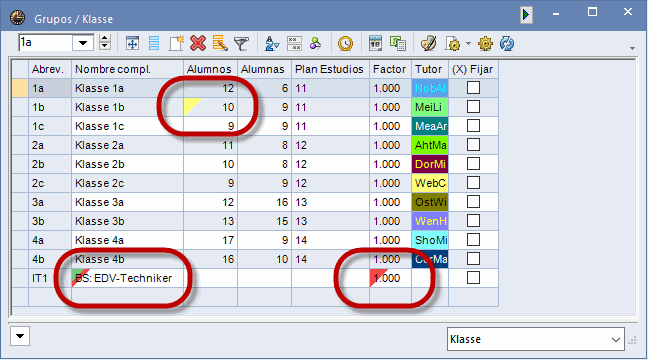Select row marker of Klasse 1a

(x=20, y=88)
